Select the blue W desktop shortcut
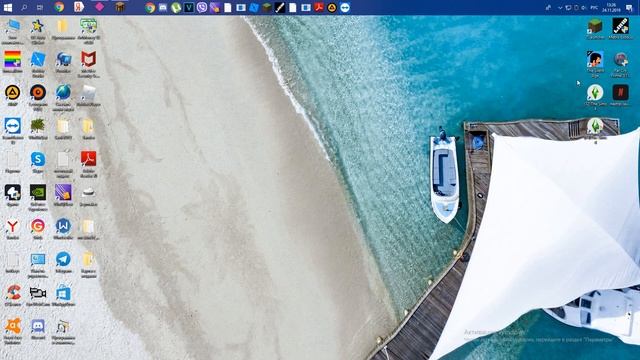The width and height of the screenshot is (640, 360). tap(63, 229)
